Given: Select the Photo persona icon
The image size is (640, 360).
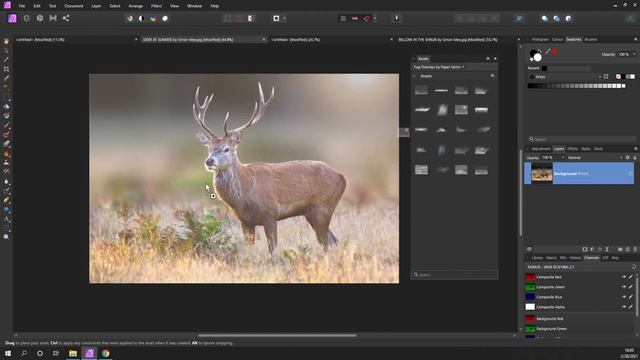Looking at the screenshot, I should (x=12, y=18).
